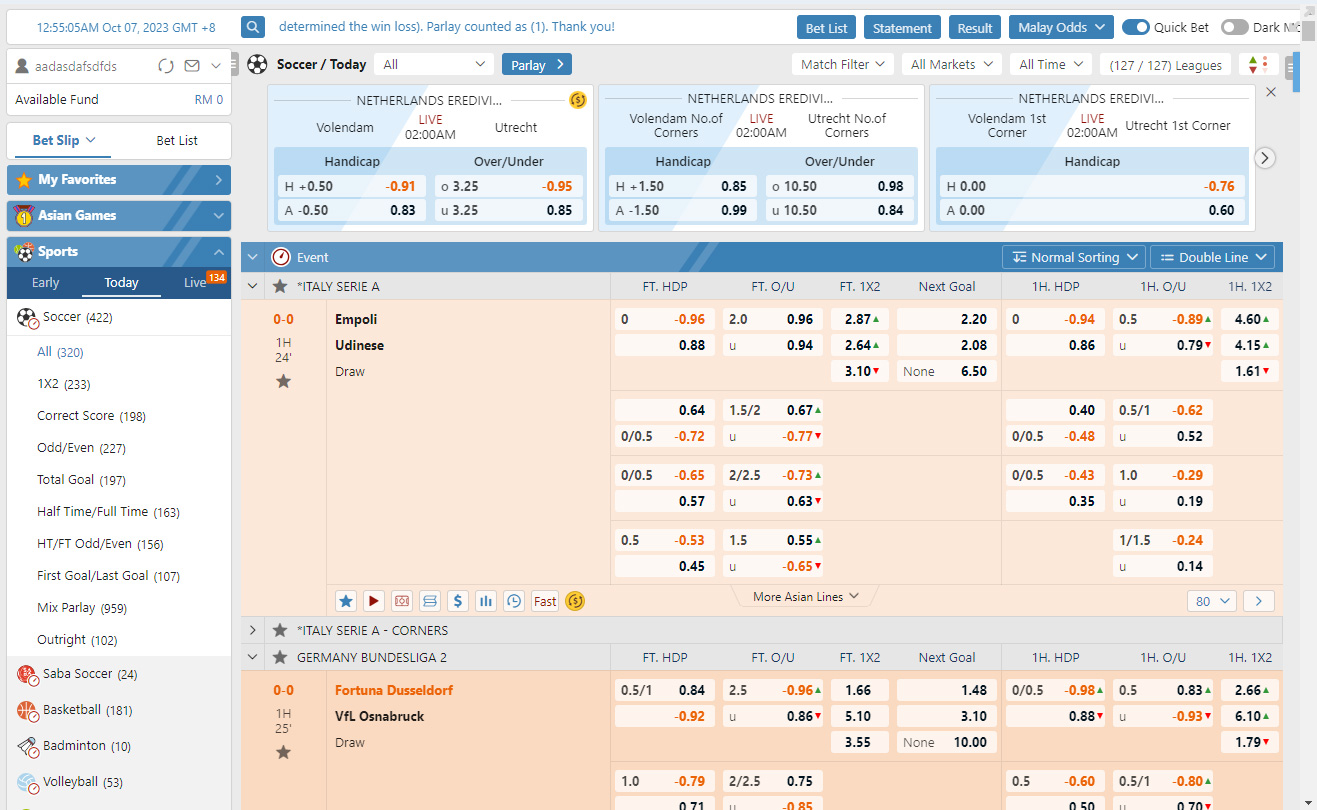1317x810 pixels.
Task: Favorite the Germany Bundesliga 2 league star
Action: click(280, 657)
